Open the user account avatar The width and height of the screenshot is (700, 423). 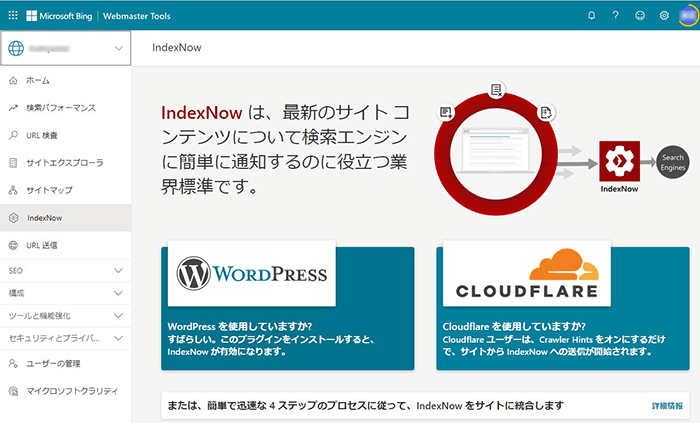coord(688,16)
